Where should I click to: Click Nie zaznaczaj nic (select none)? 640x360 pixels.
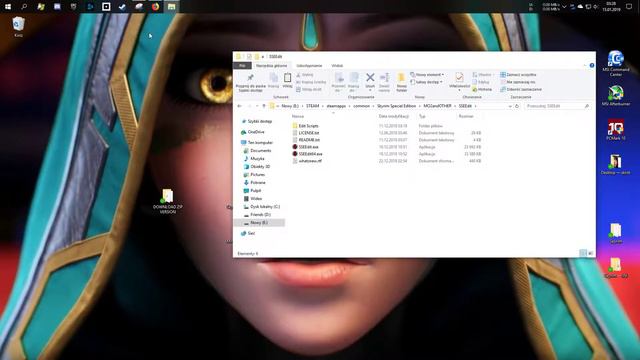pos(518,82)
